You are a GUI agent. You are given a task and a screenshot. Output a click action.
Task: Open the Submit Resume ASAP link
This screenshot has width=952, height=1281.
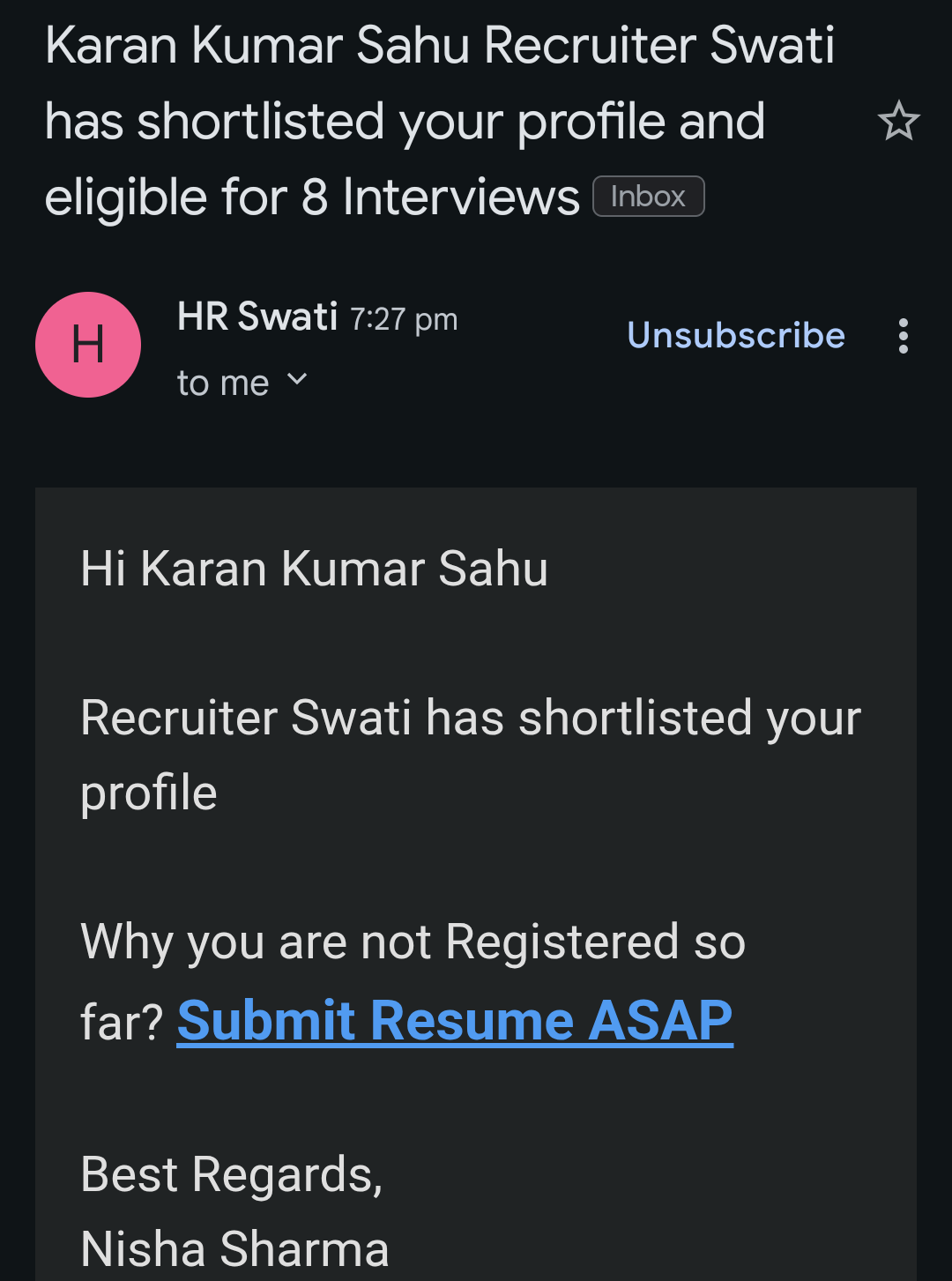[455, 1021]
